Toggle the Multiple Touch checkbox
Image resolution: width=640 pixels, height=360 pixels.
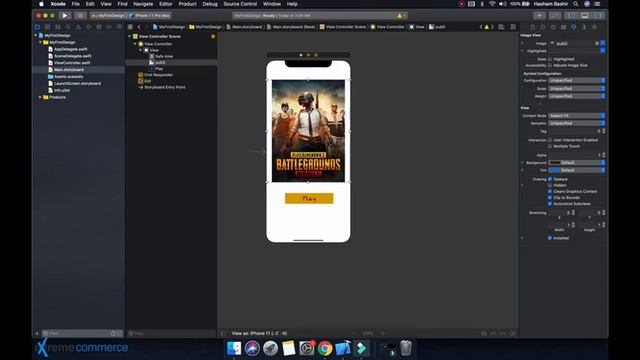(x=550, y=146)
